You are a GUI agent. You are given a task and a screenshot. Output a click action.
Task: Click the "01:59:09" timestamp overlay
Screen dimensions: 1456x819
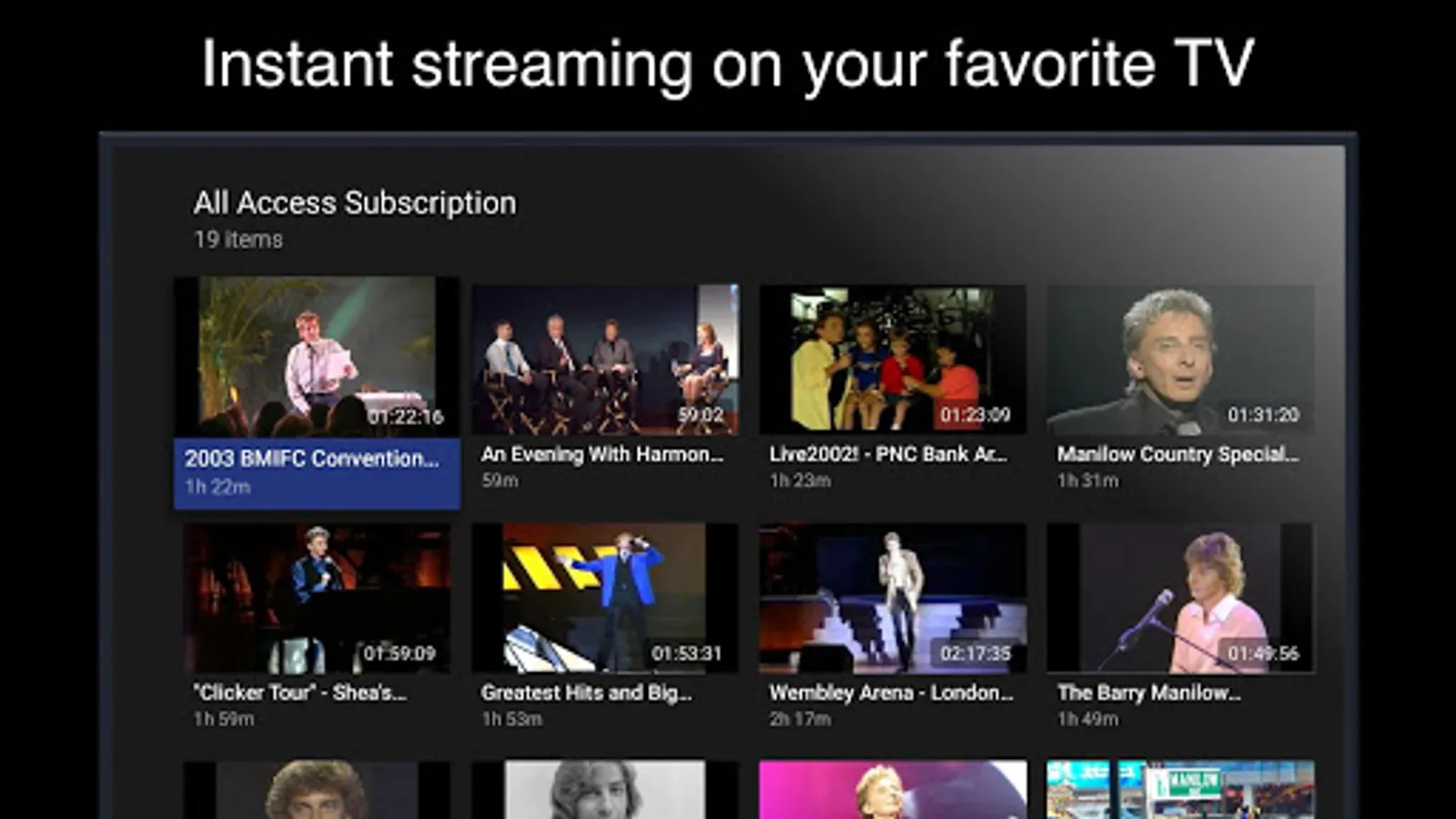tap(399, 653)
